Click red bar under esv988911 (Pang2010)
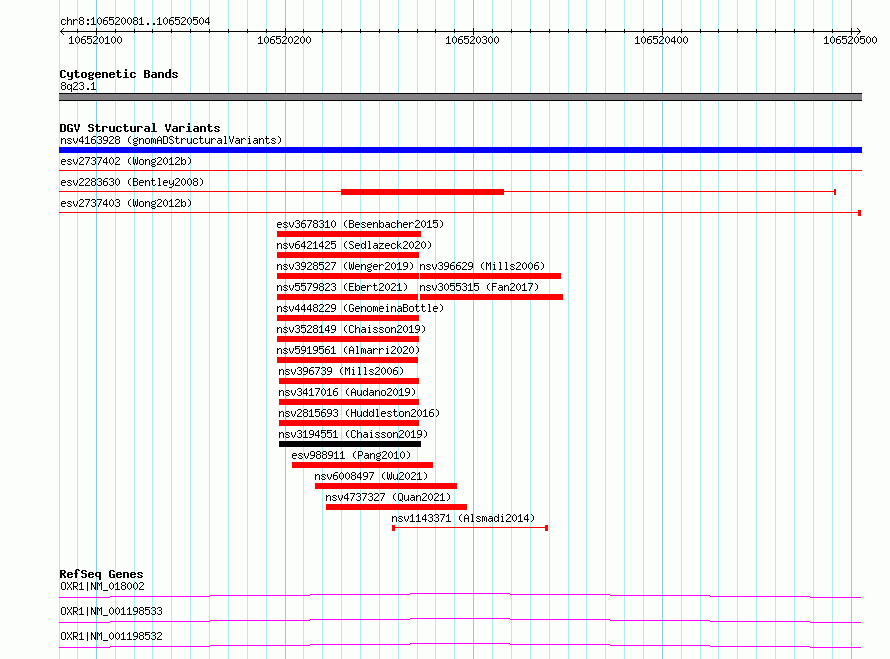The image size is (890, 659). tap(362, 465)
